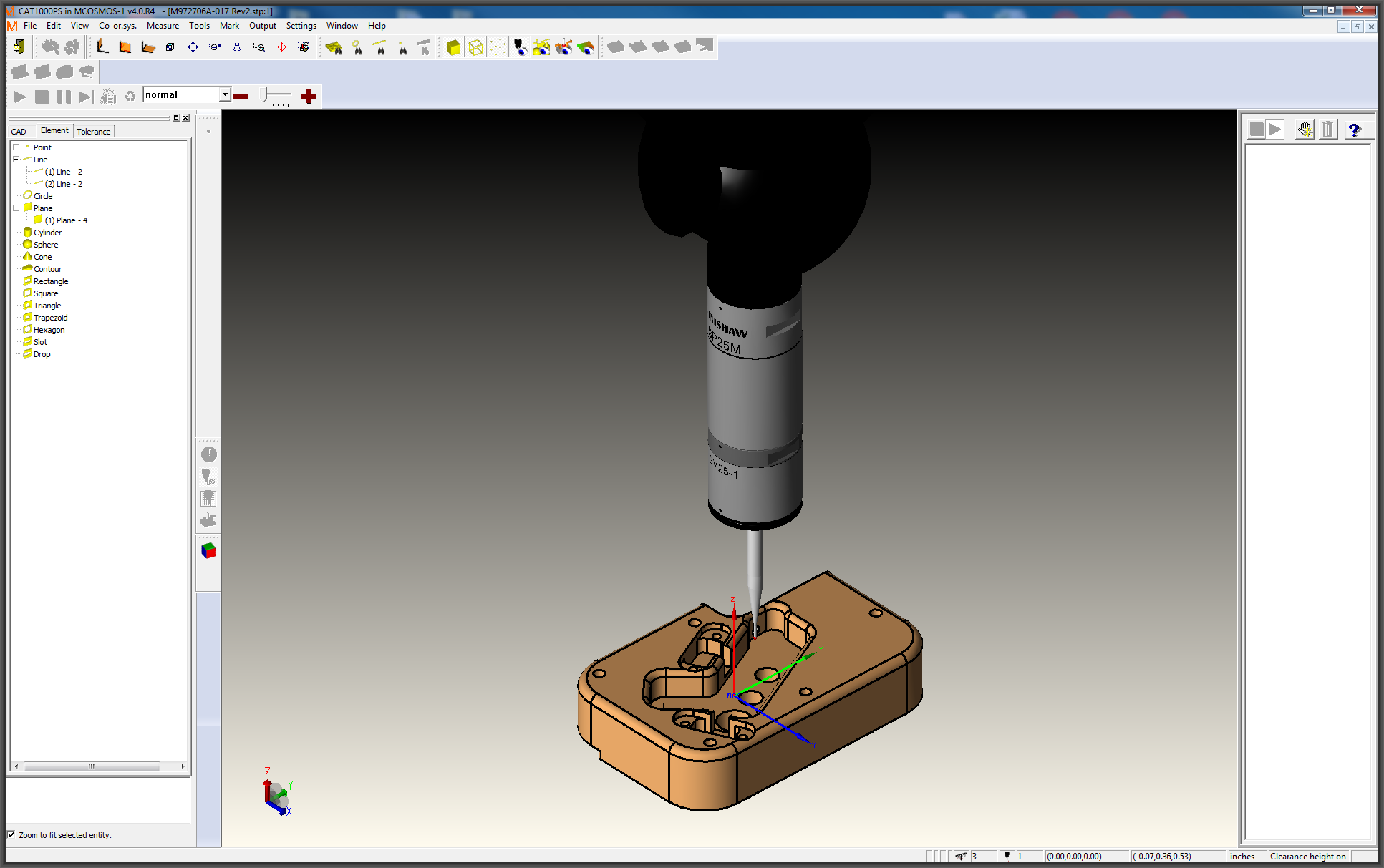
Task: Open the Window menu
Action: pos(342,26)
